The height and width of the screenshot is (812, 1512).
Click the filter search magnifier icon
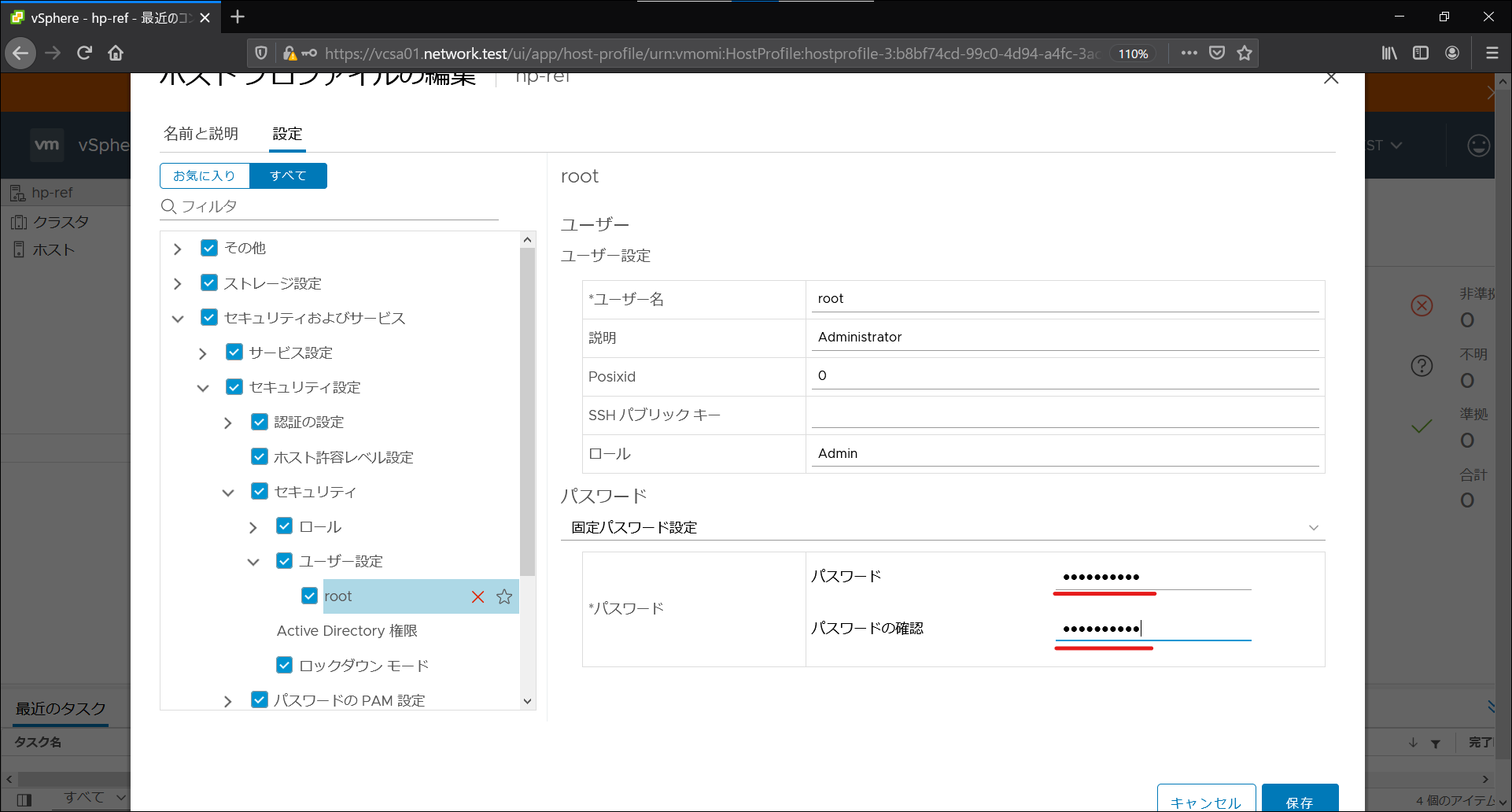point(168,206)
